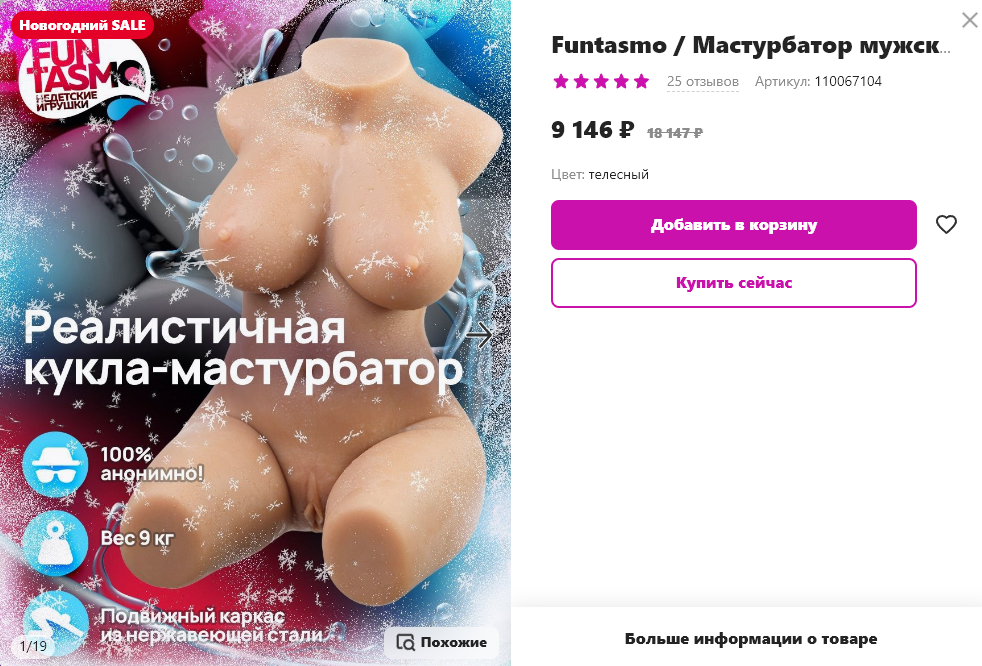The width and height of the screenshot is (982, 666).
Task: Close the product quick-view popup
Action: (969, 20)
